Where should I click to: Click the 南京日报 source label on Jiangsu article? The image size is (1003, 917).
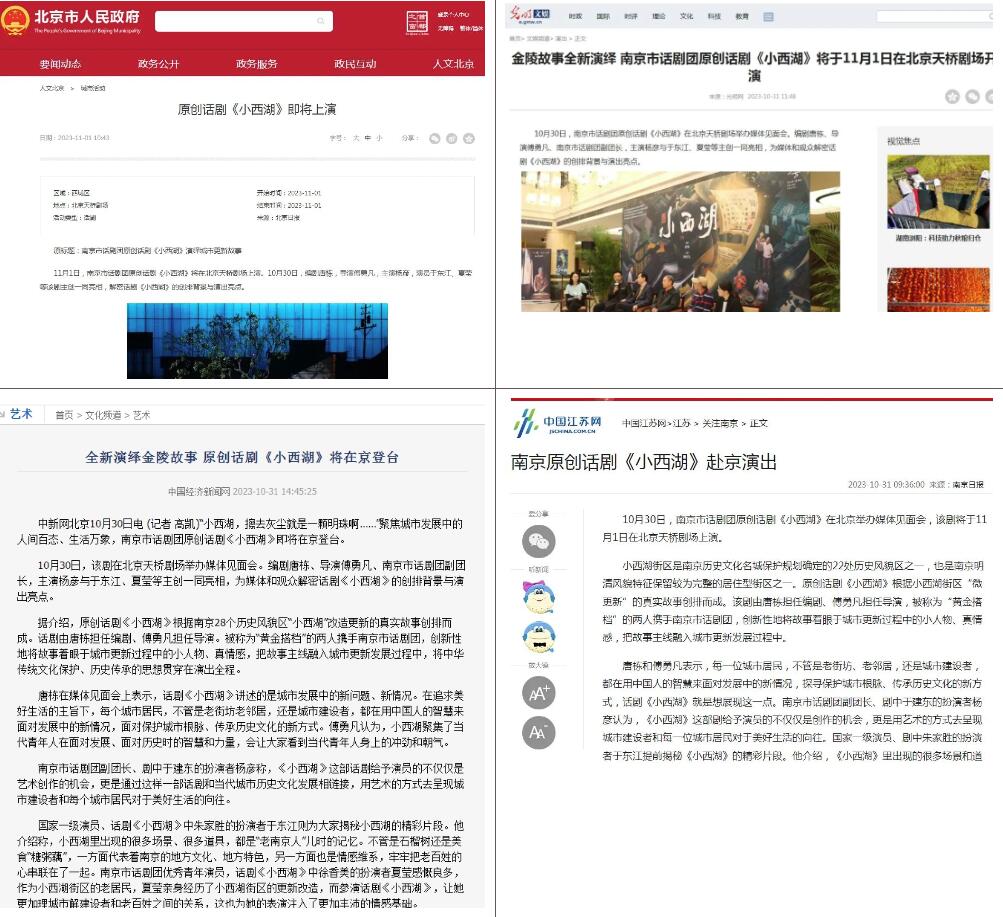click(968, 485)
